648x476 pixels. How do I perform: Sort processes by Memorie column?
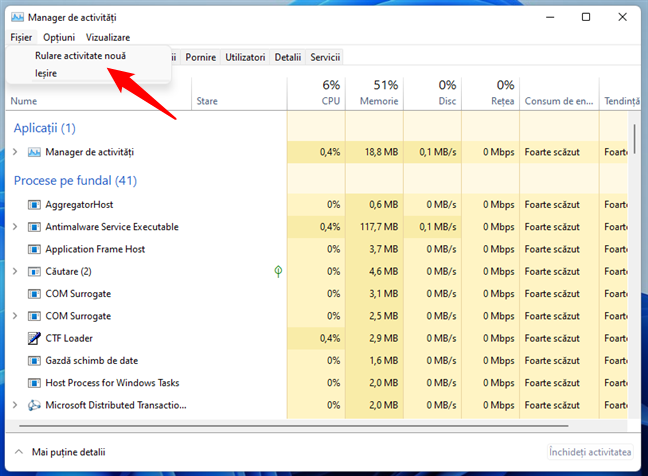pos(374,94)
